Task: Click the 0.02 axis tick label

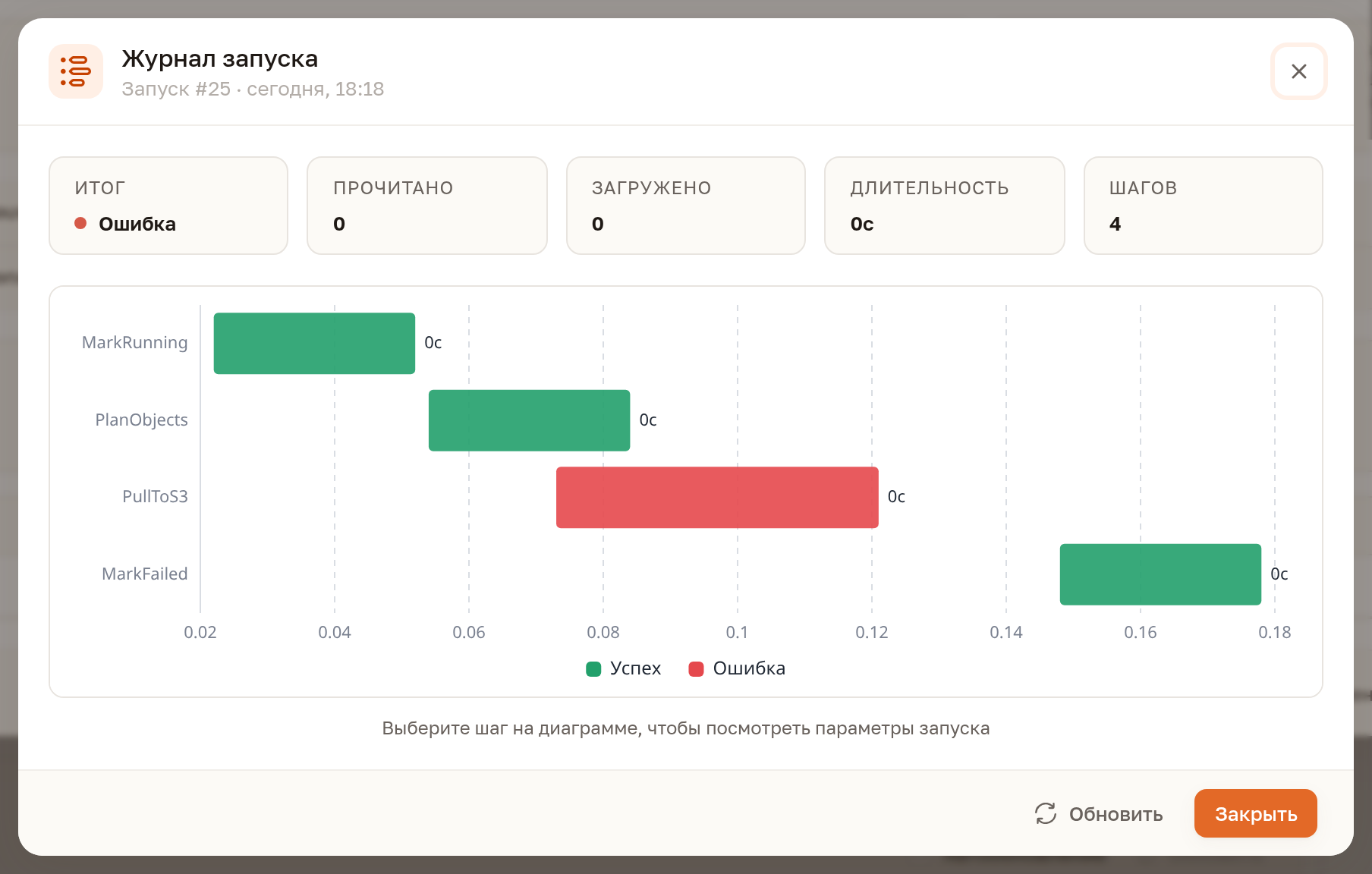Action: point(200,633)
